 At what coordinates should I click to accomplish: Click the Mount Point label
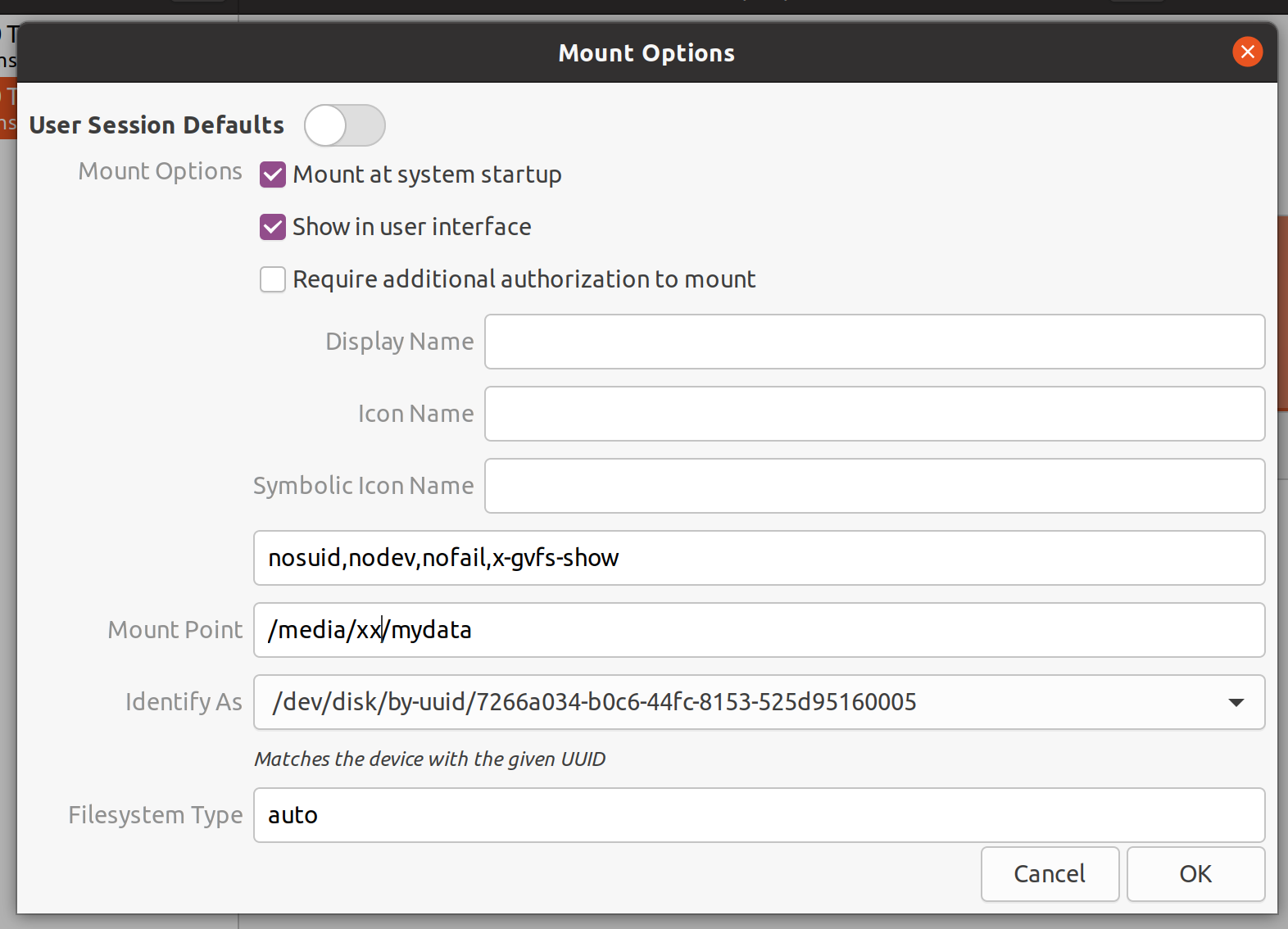click(x=175, y=630)
